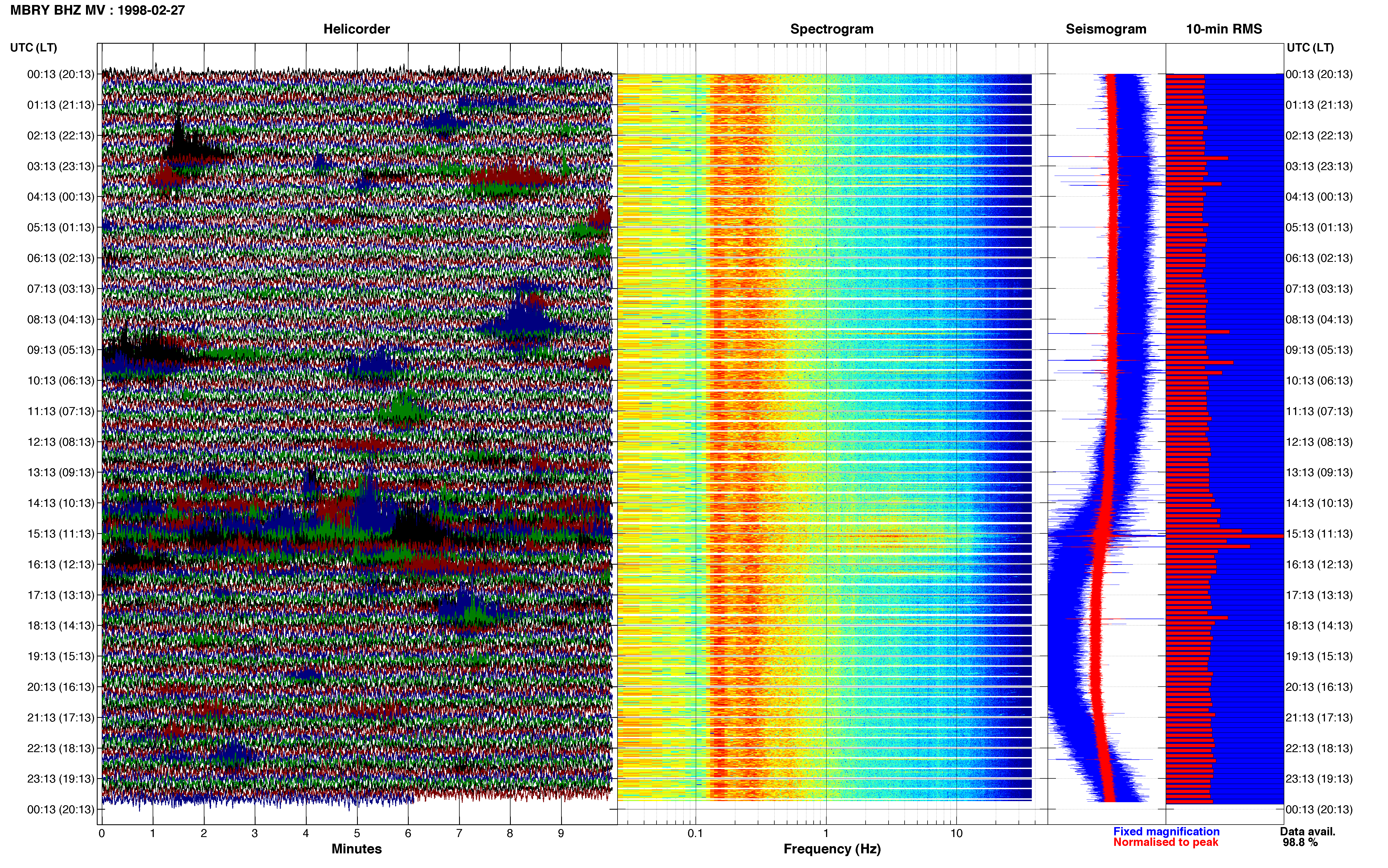Select the '10-min RMS' panel heading
Screen dimensions: 1388x868
pos(1224,29)
